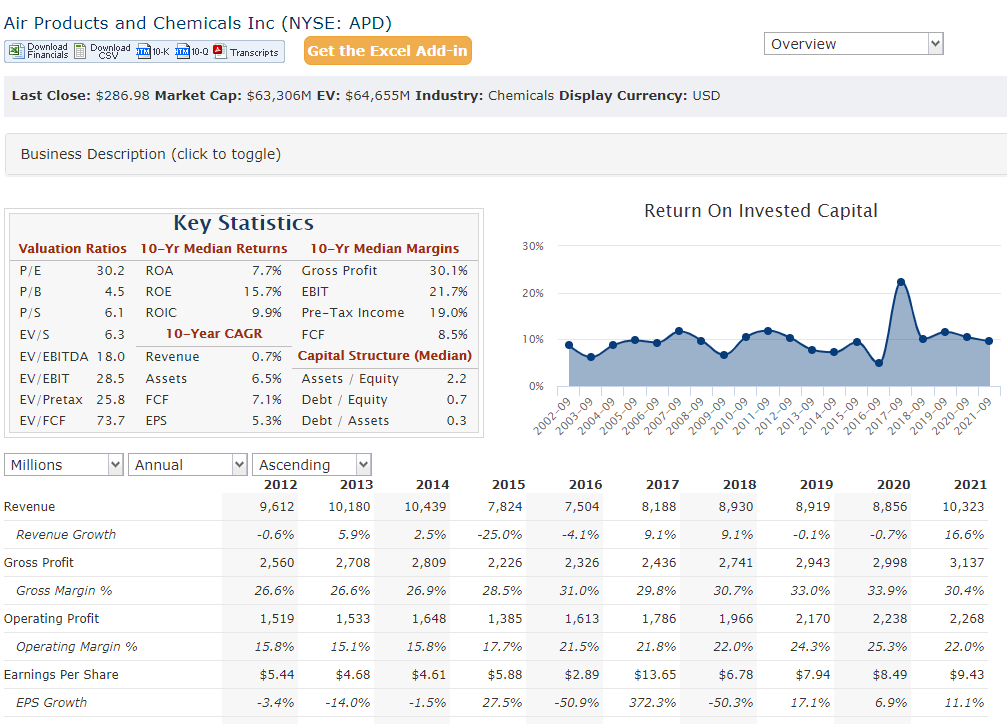Screen dimensions: 1007x724
Task: Click the Gross Profit median margin 30.1%
Action: 448,270
